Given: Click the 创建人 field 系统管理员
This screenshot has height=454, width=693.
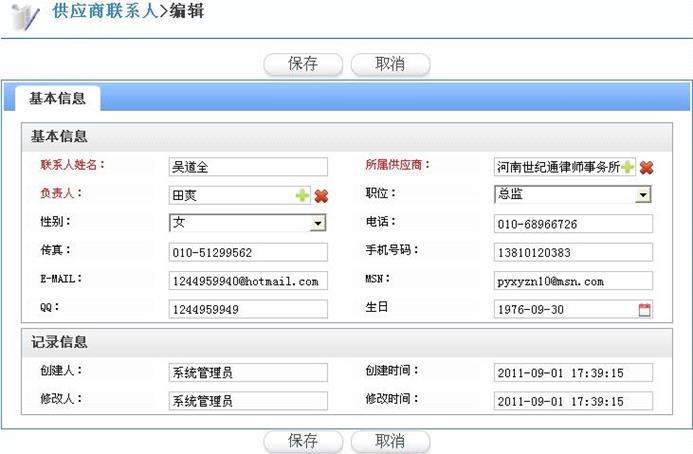Looking at the screenshot, I should tap(248, 373).
